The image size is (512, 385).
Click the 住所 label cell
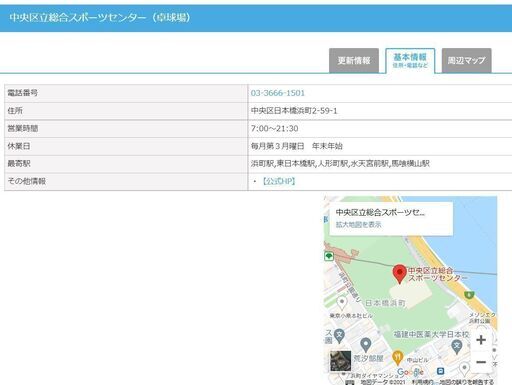(x=126, y=111)
